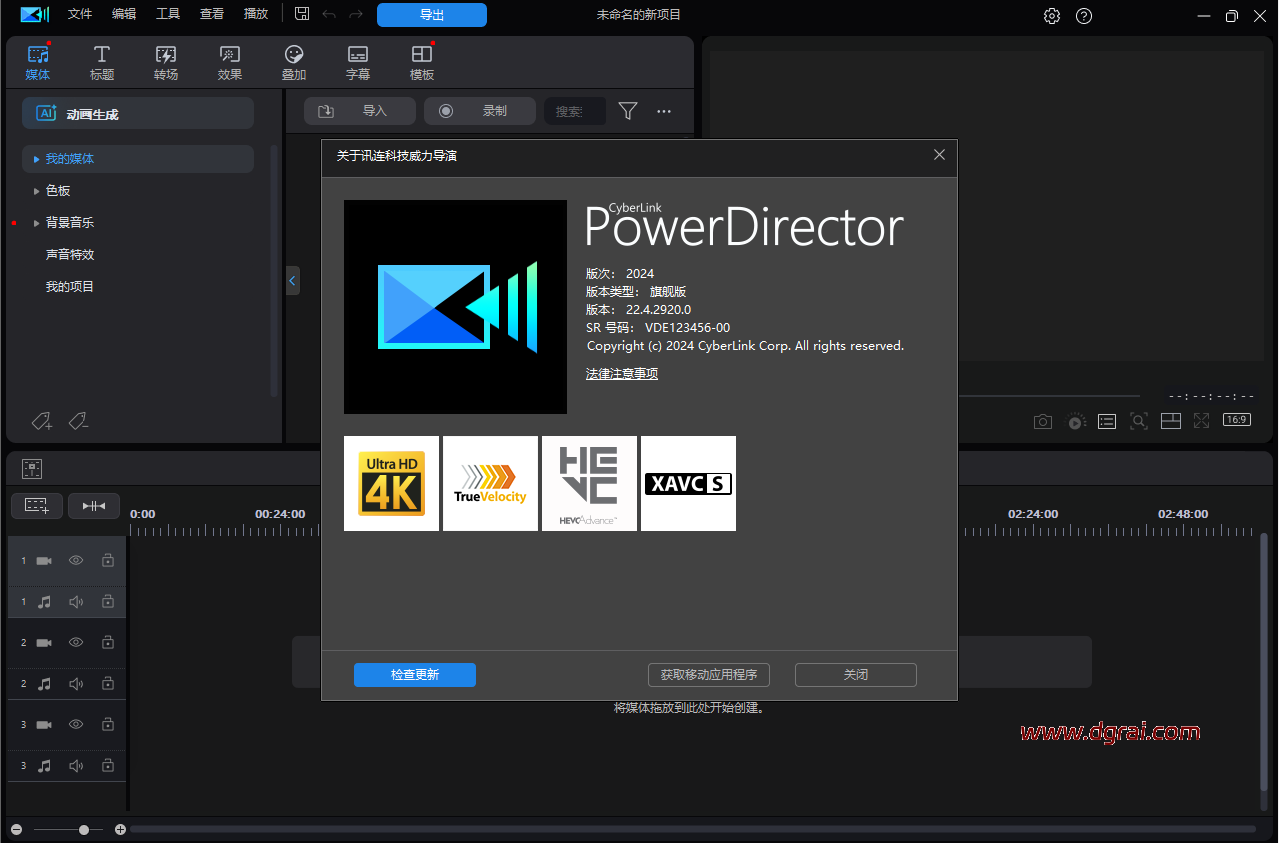The image size is (1279, 843).
Task: Hide video track 1 with eye icon
Action: point(76,561)
